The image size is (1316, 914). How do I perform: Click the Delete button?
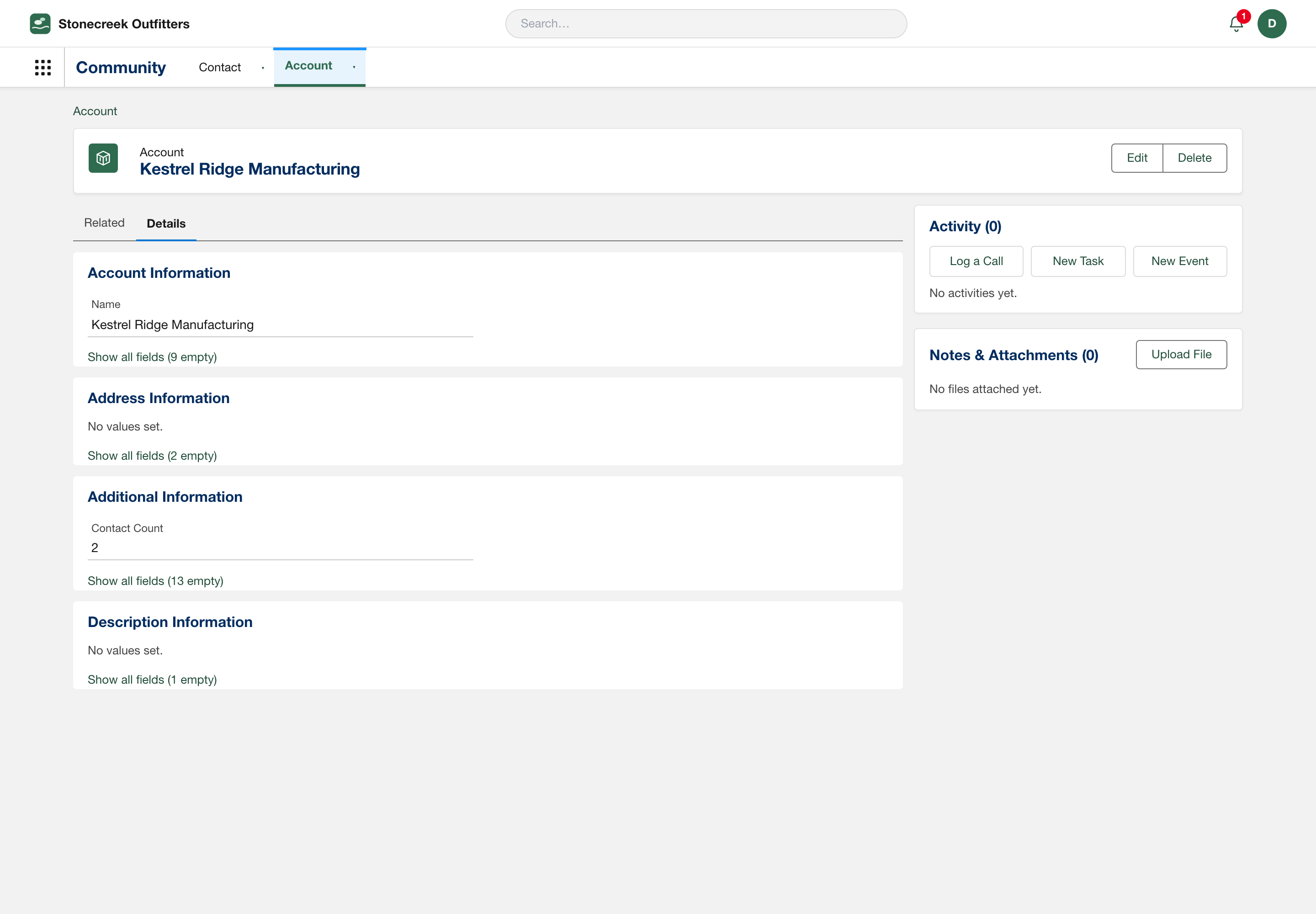[1194, 158]
